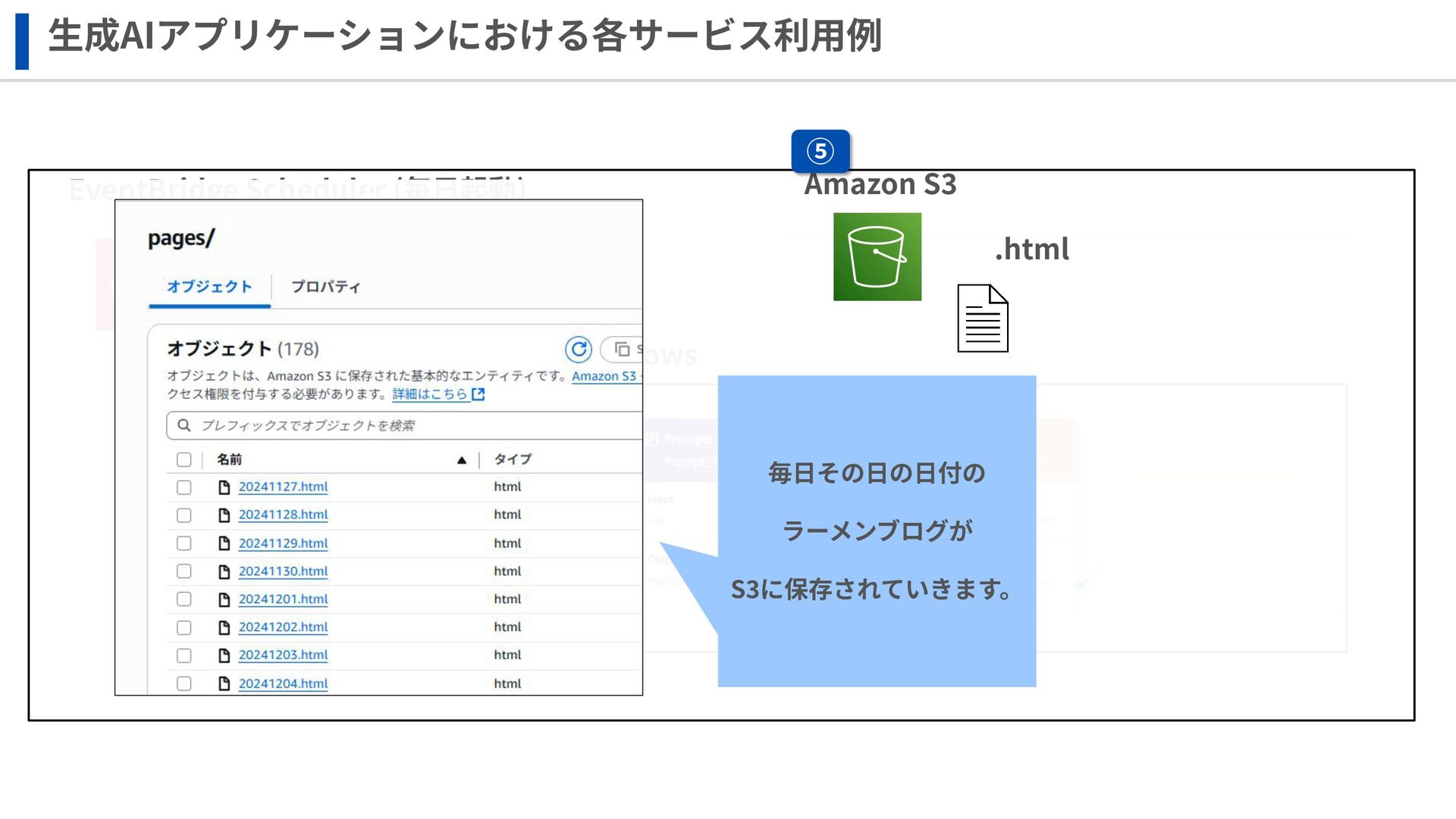The image size is (1456, 819).
Task: Click the .html document page icon
Action: tap(982, 318)
